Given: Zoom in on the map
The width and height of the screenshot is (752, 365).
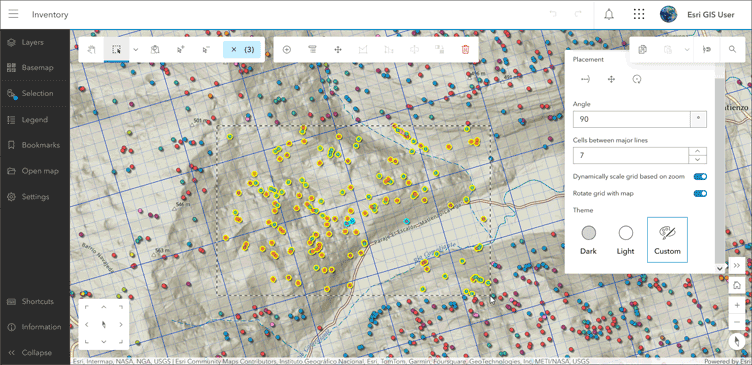Looking at the screenshot, I should coord(737,305).
